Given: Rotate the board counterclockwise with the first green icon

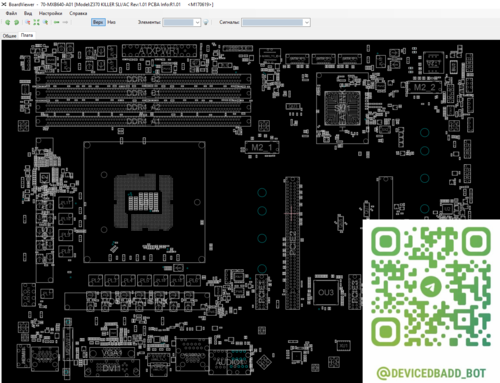Looking at the screenshot, I should (x=8, y=22).
